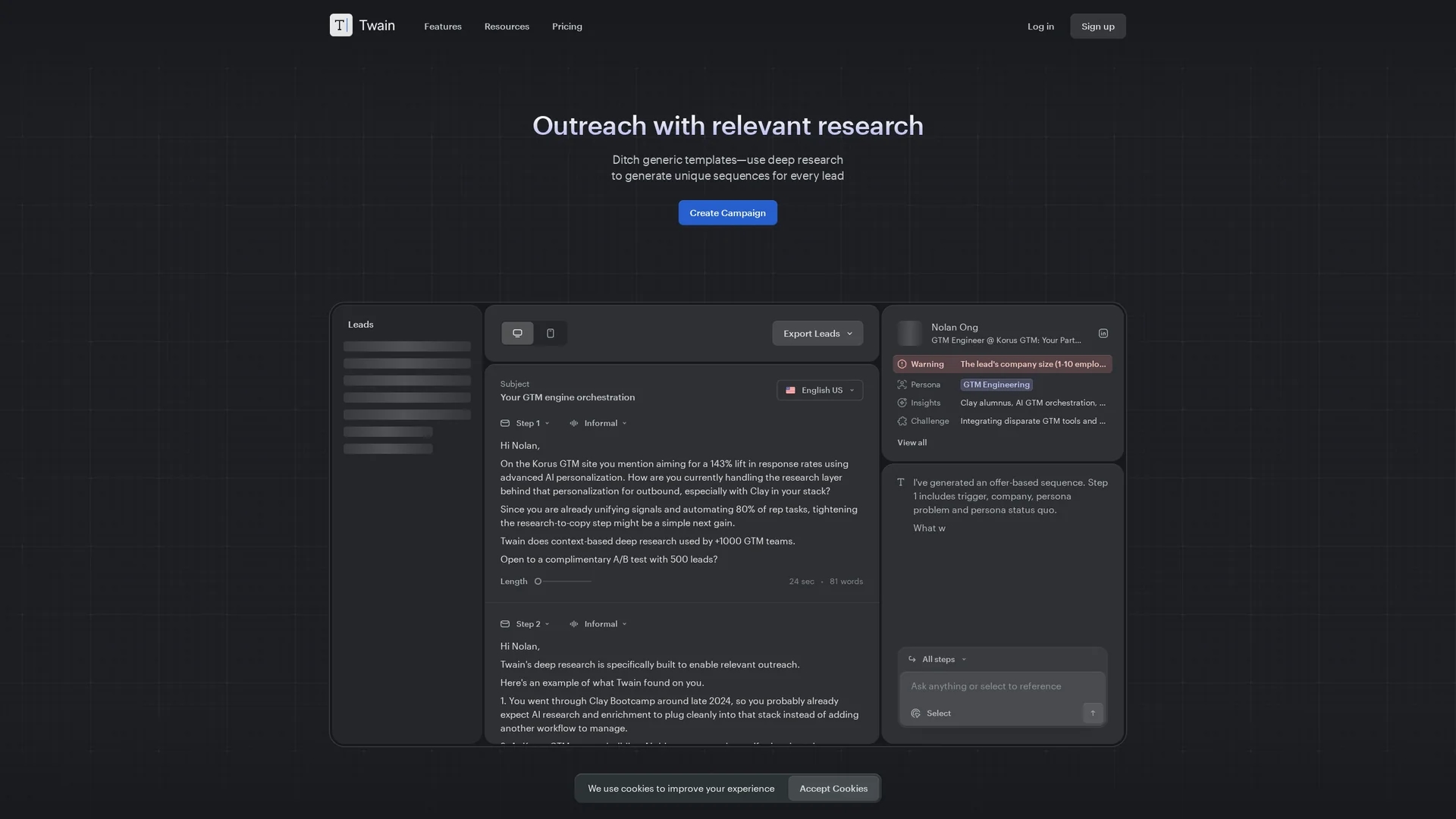
Task: Click 'Open to a complimentary A/B test' line
Action: (609, 560)
